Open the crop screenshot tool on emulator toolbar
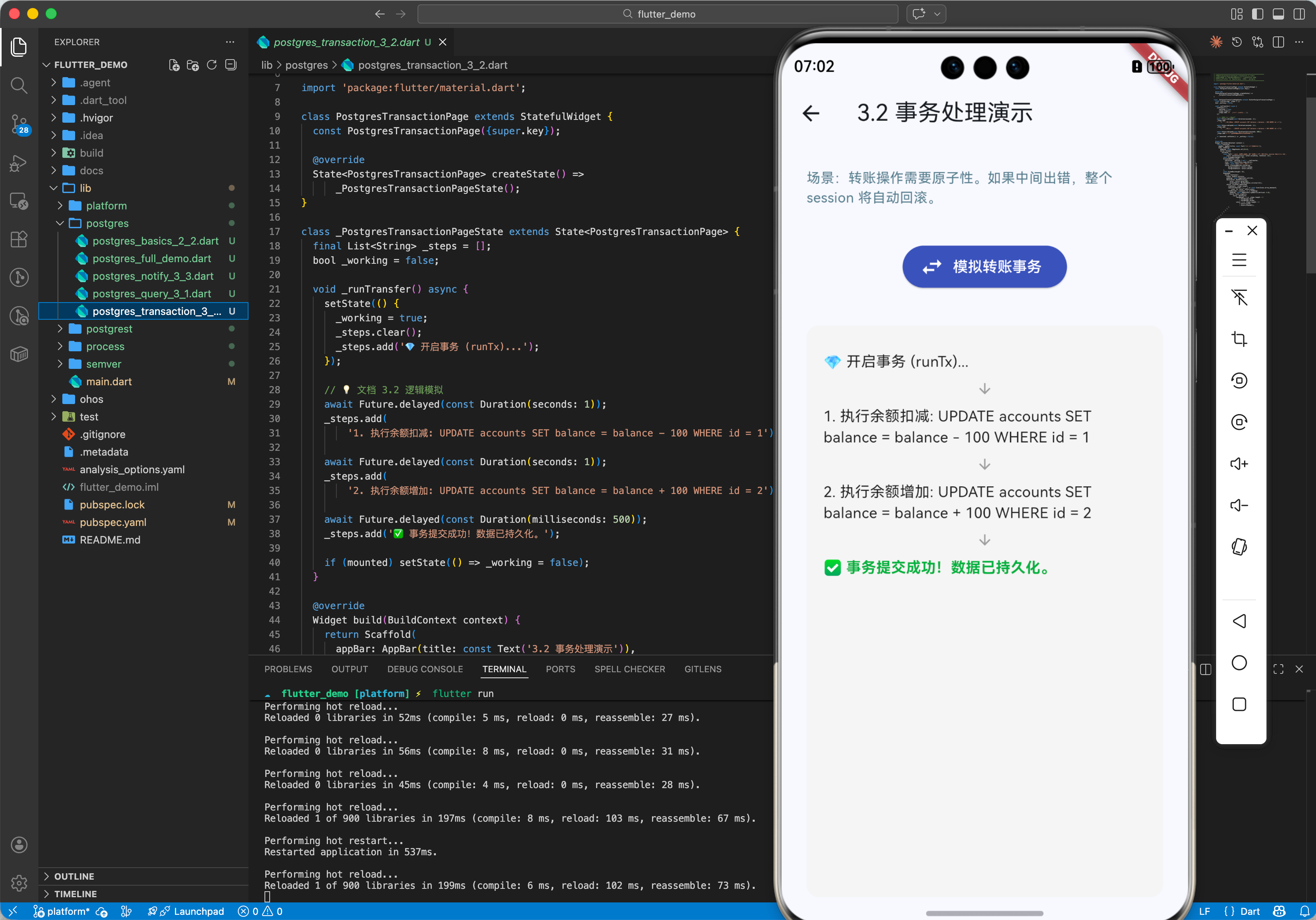This screenshot has height=920, width=1316. point(1240,339)
